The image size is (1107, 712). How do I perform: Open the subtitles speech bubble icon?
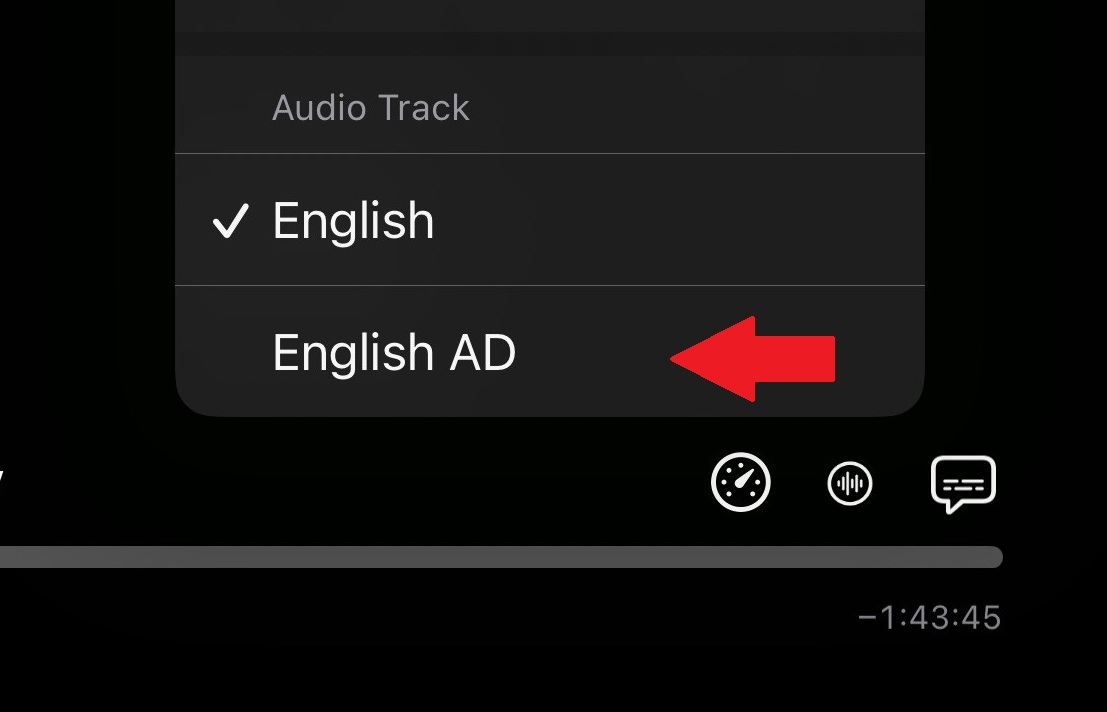(964, 483)
